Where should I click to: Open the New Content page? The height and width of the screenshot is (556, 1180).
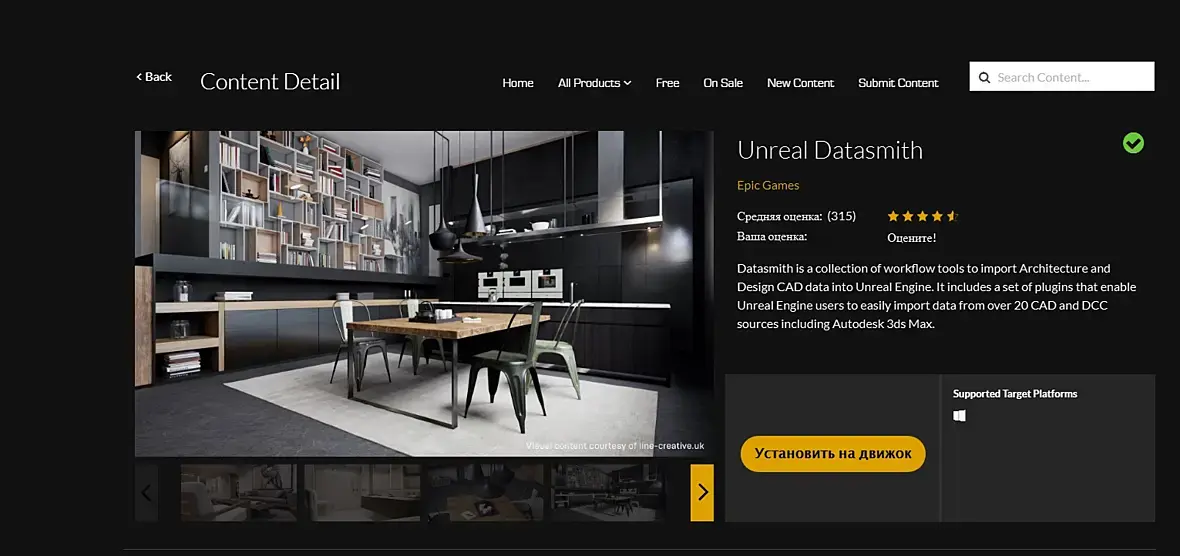coord(801,83)
